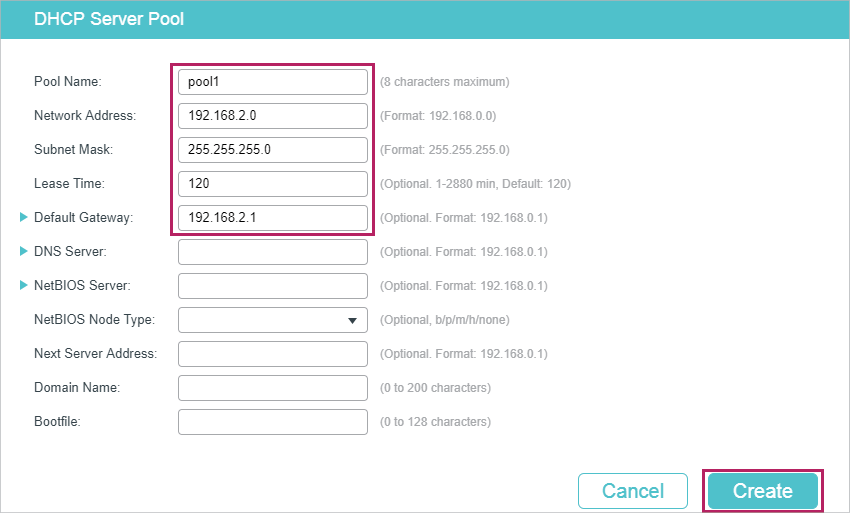Select the Network Address input field
The image size is (850, 513).
pyautogui.click(x=273, y=116)
